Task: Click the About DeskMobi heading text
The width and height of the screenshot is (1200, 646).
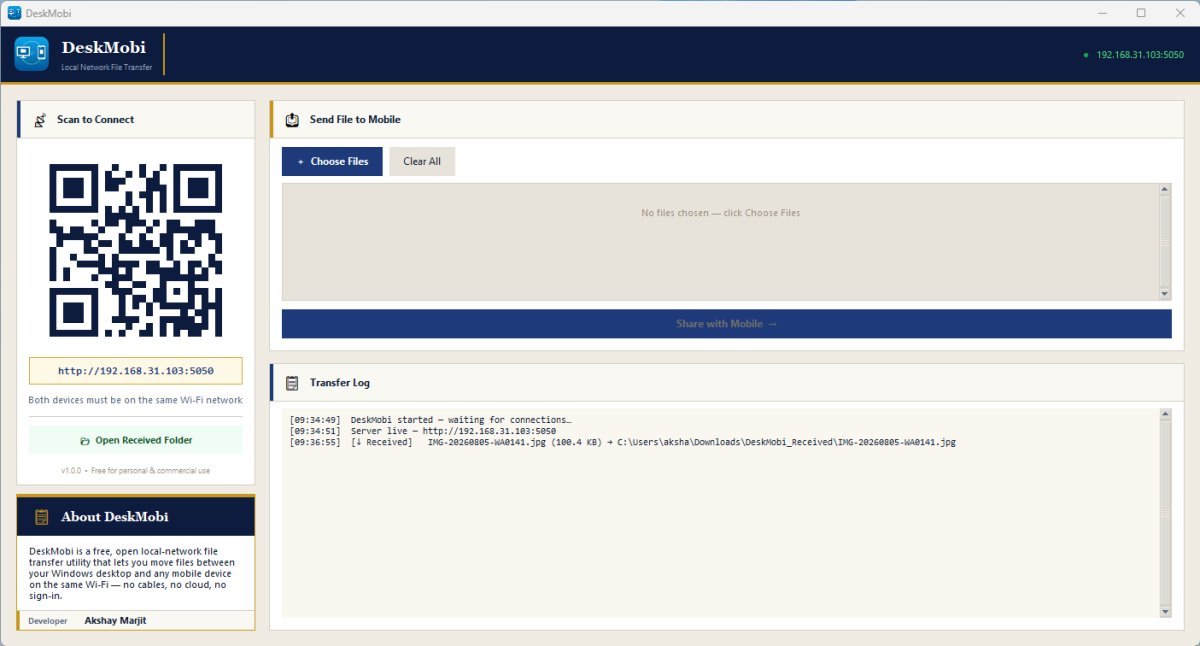Action: 115,517
